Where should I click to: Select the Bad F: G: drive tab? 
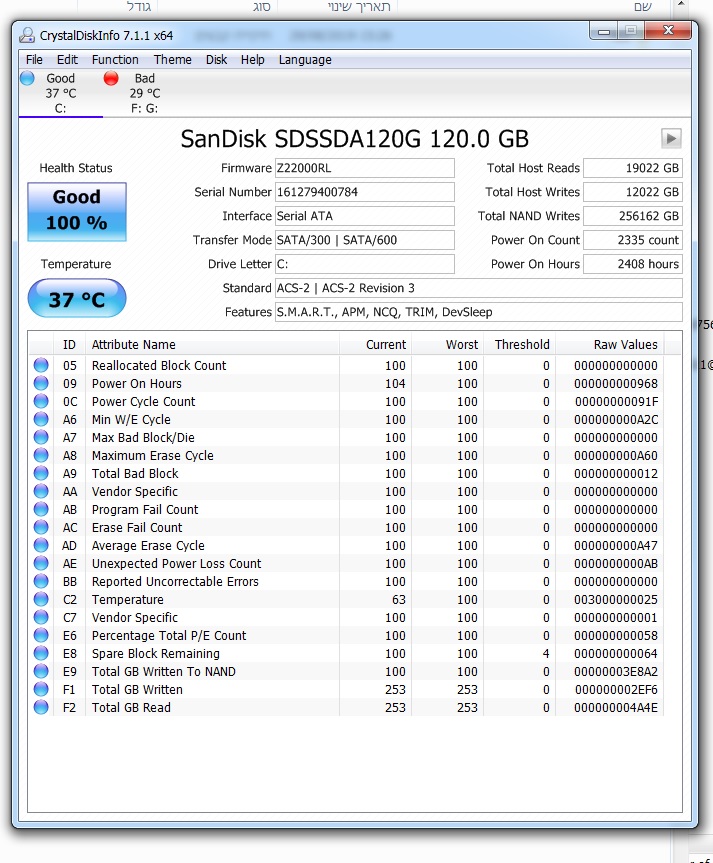coord(145,93)
